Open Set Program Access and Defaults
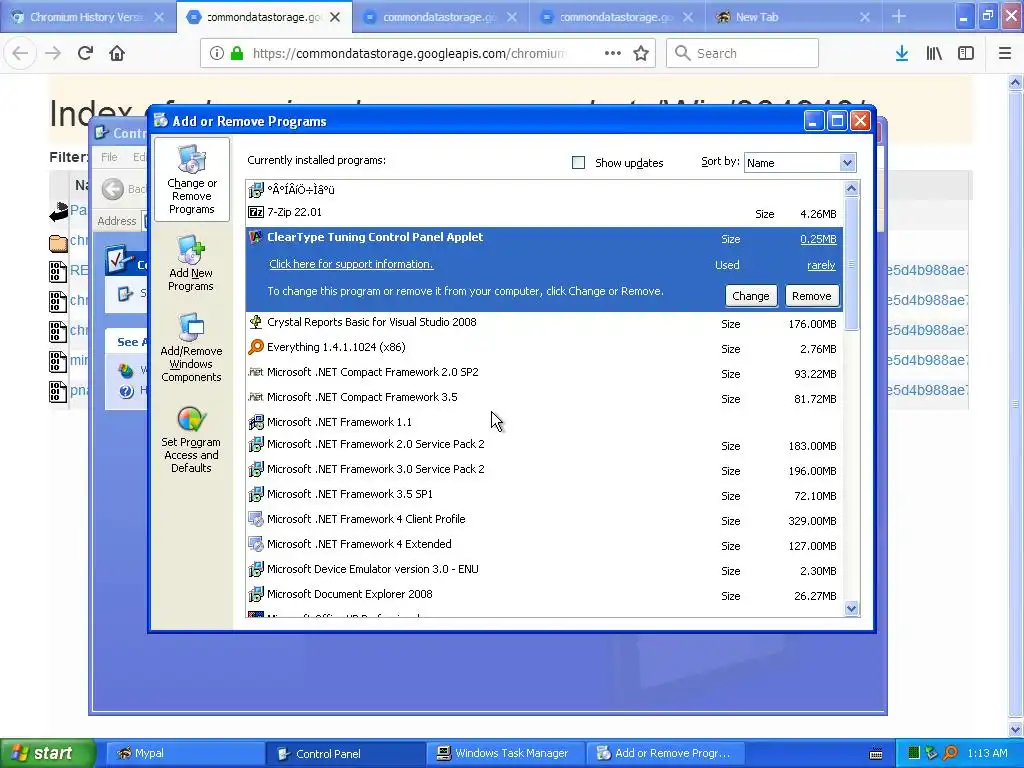Screen dimensions: 1024x768 coord(191,440)
